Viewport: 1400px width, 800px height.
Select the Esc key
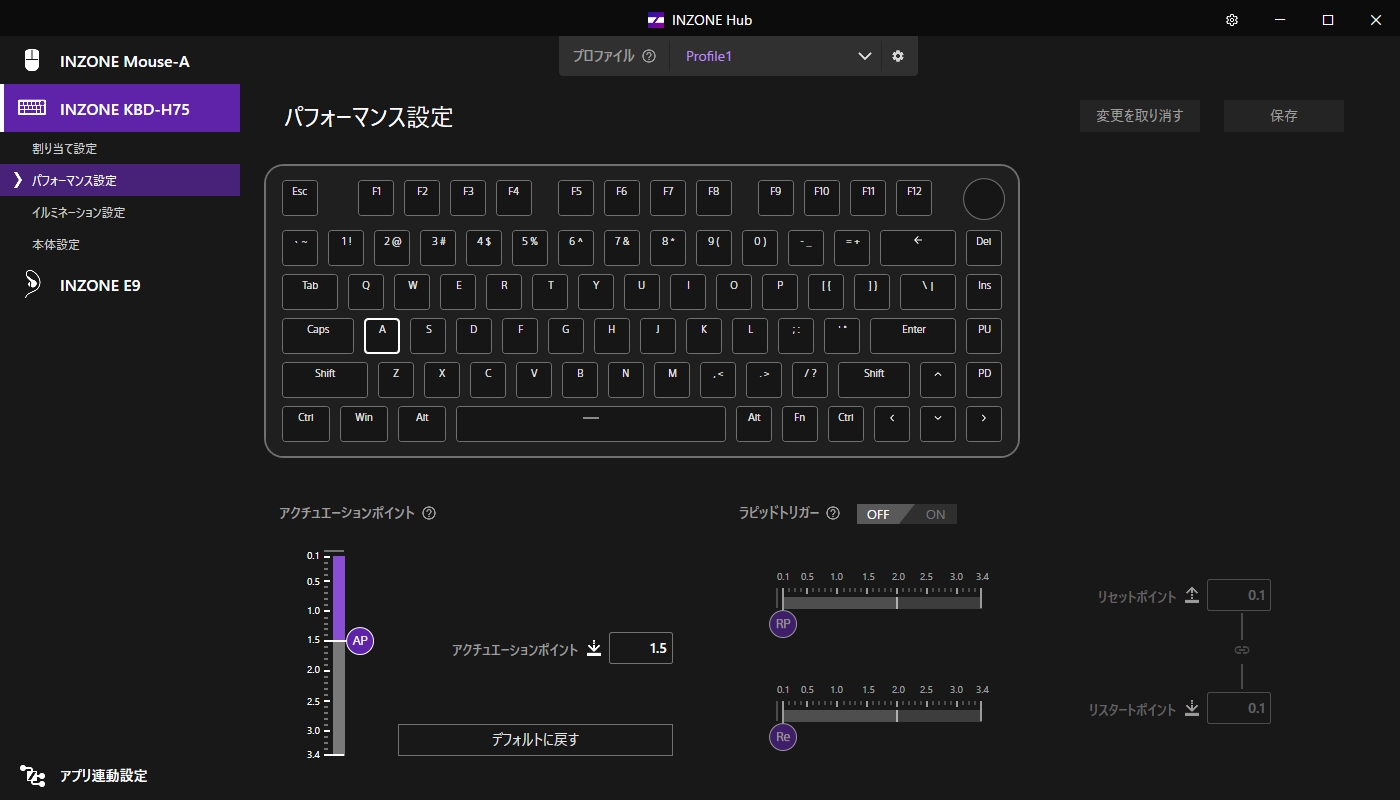[x=300, y=198]
